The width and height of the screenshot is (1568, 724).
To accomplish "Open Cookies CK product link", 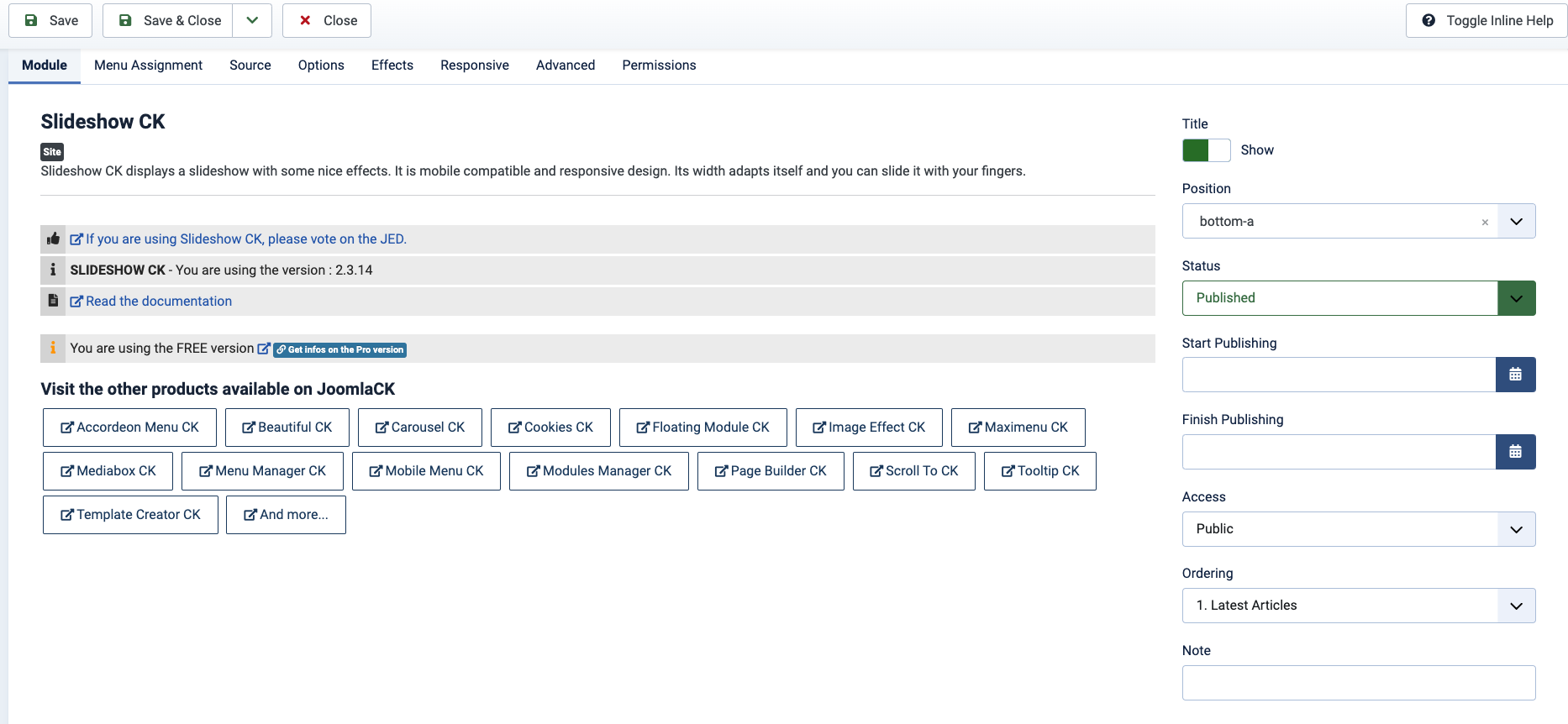I will 550,428.
